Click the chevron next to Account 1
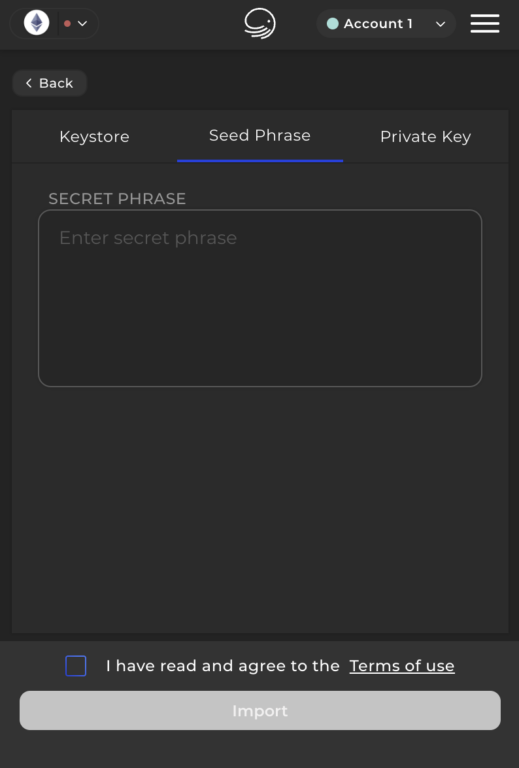 coord(441,24)
